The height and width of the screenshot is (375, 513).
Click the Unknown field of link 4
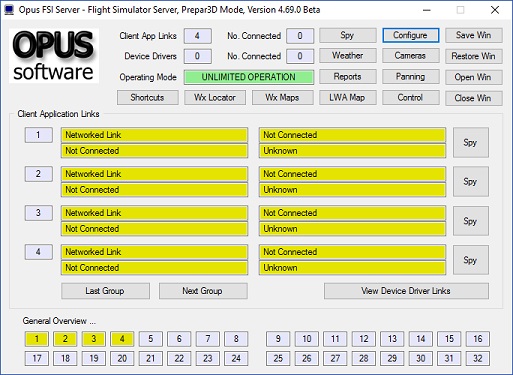[x=352, y=268]
